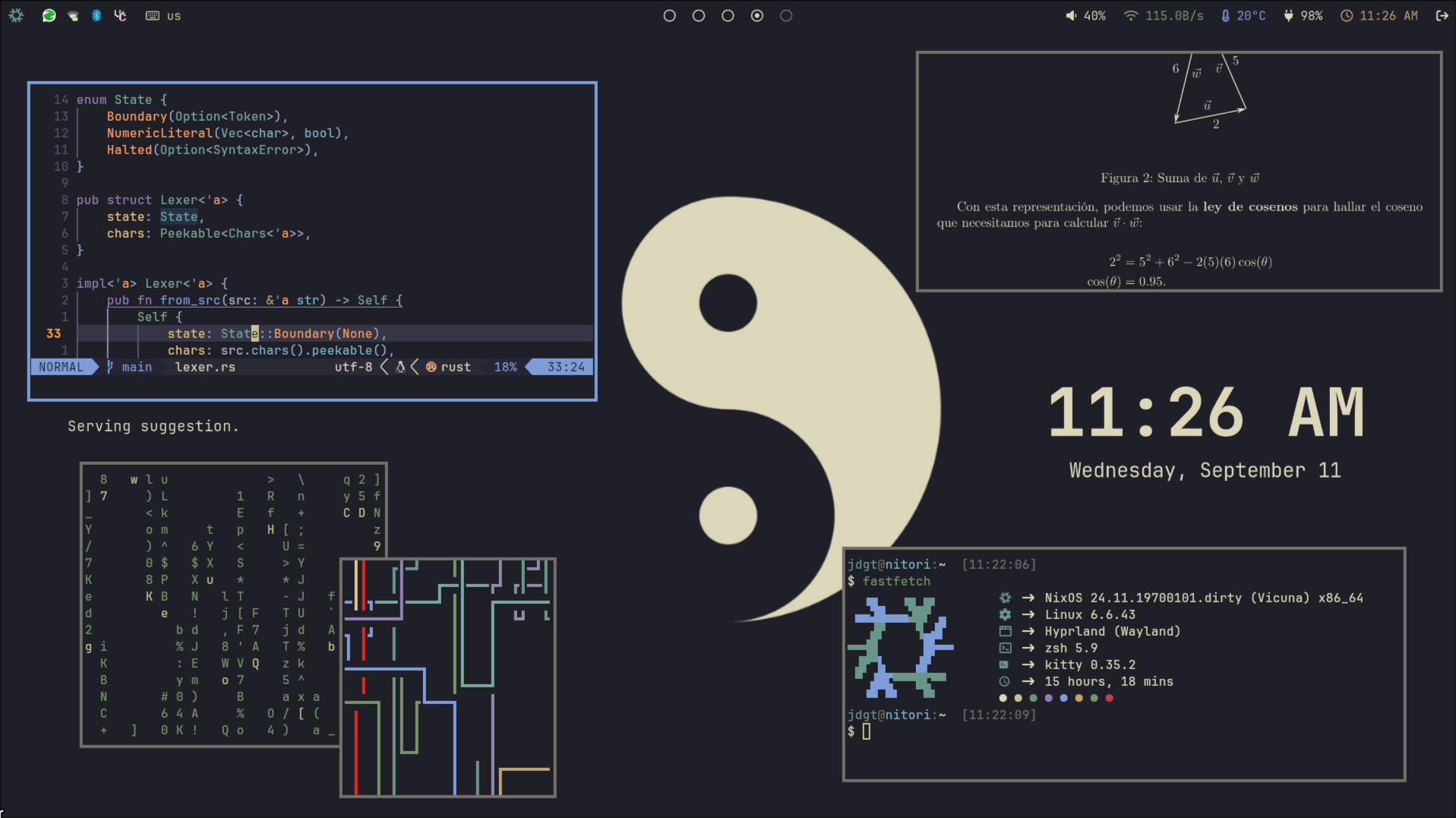
Task: Click the 'Serving suggestion.' caption text
Action: point(153,426)
